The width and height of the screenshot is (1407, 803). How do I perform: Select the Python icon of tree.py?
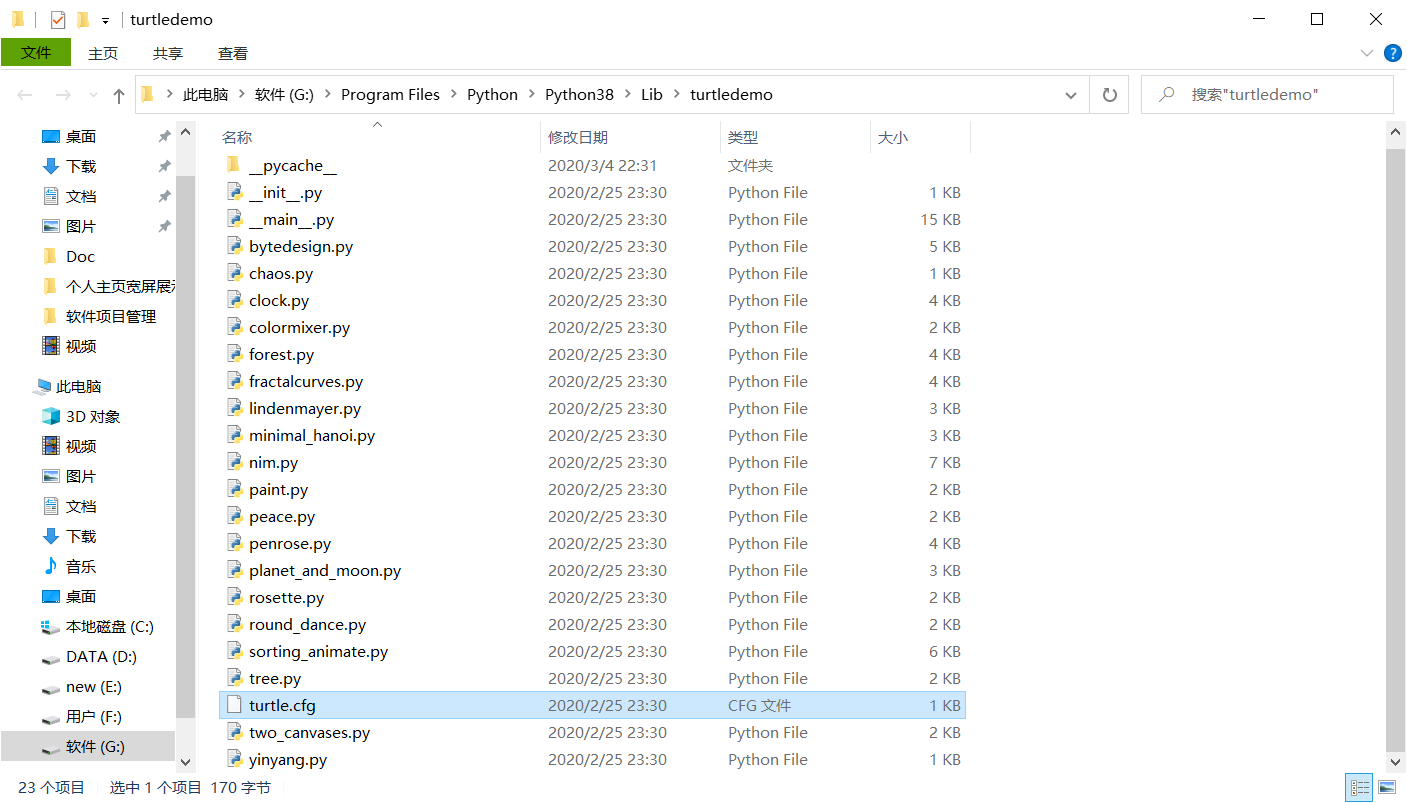click(234, 678)
